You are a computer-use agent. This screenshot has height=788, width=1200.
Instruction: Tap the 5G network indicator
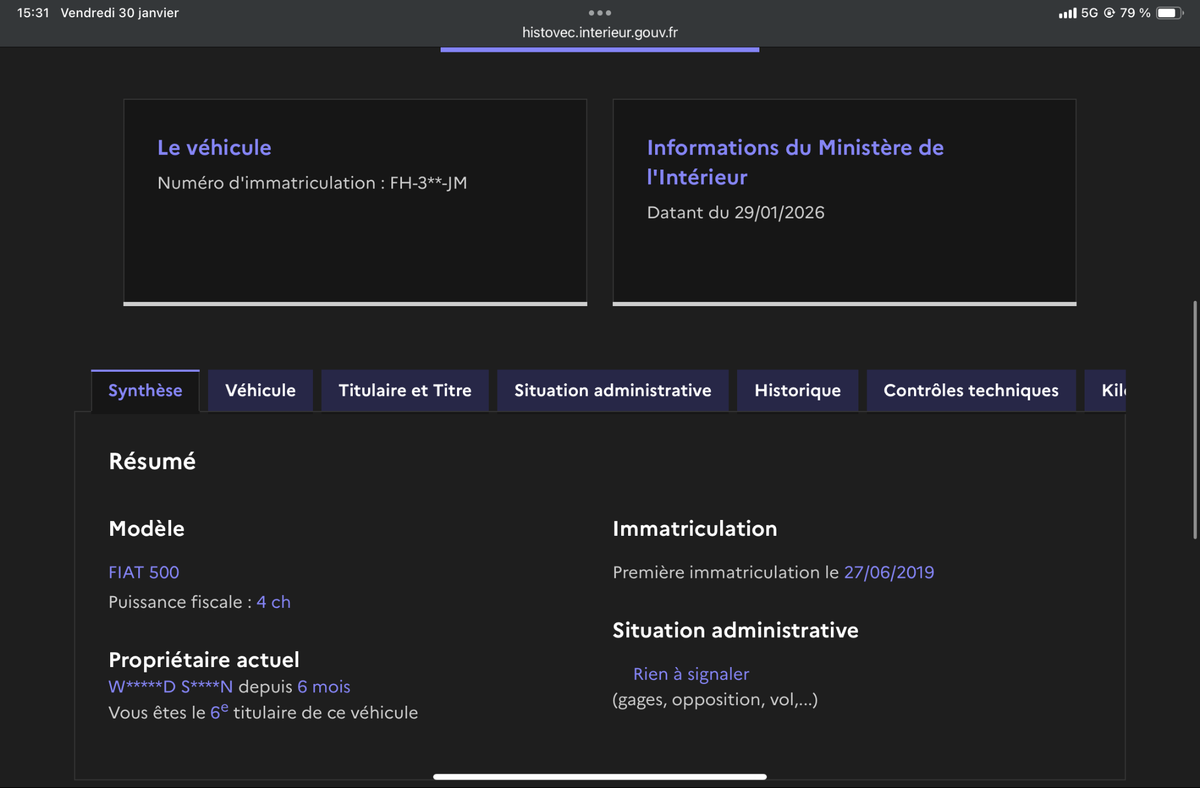click(1089, 13)
